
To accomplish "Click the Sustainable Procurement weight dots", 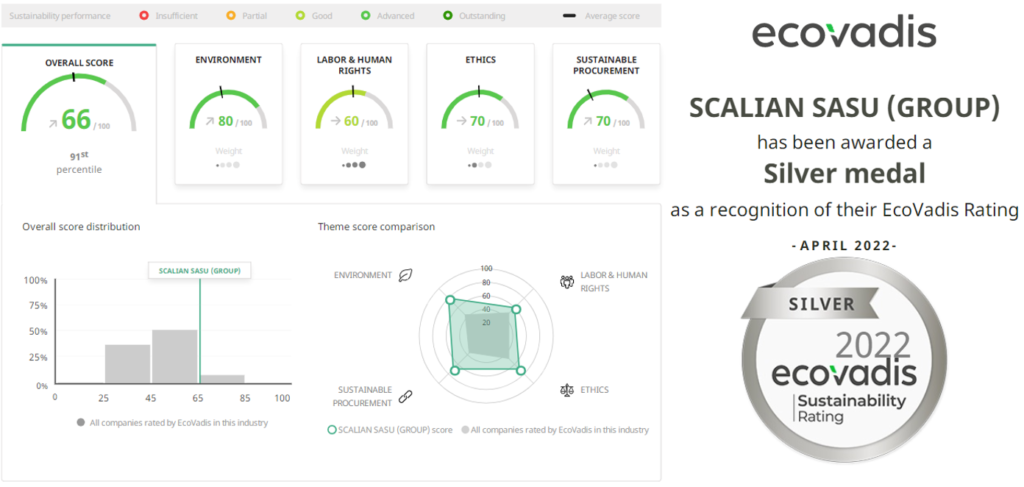I will tap(606, 165).
